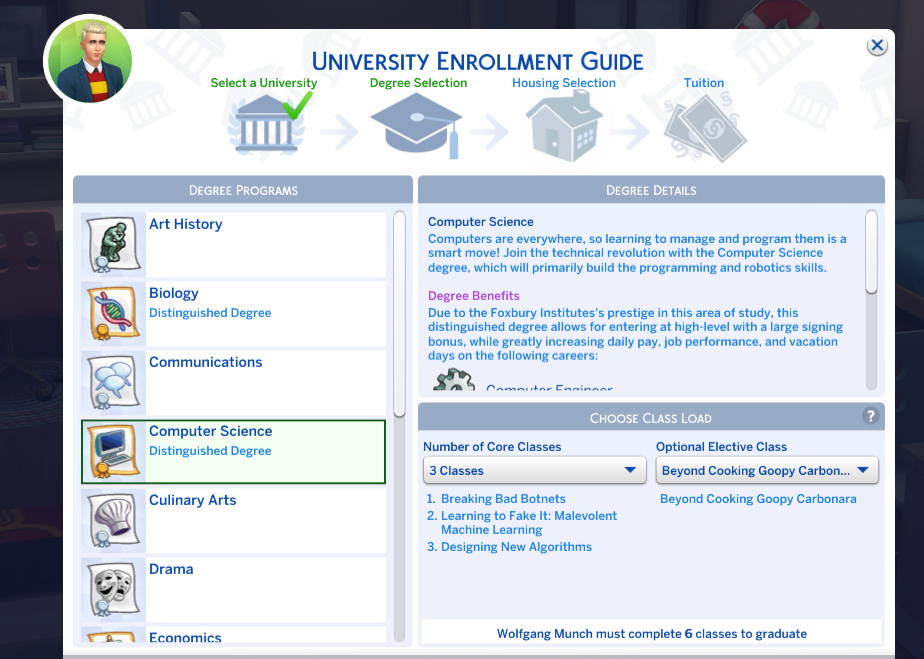Click the Computer Science monitor icon

point(114,452)
